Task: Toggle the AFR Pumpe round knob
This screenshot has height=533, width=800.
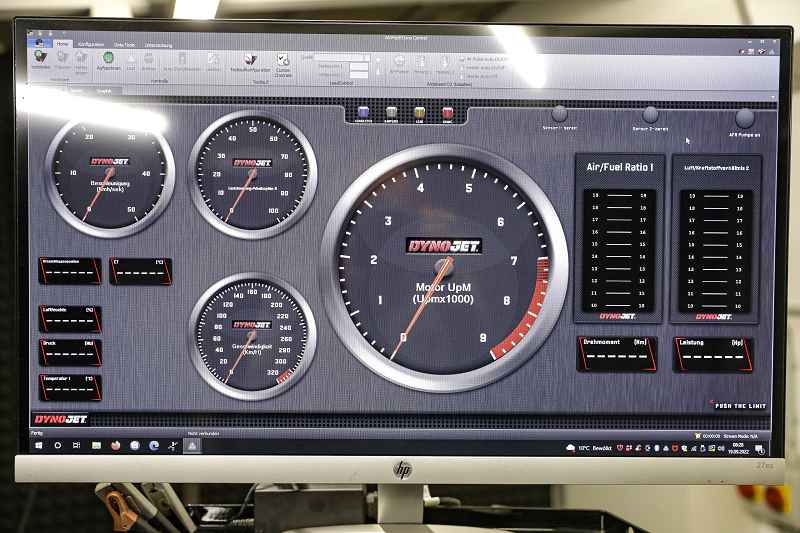Action: click(744, 118)
